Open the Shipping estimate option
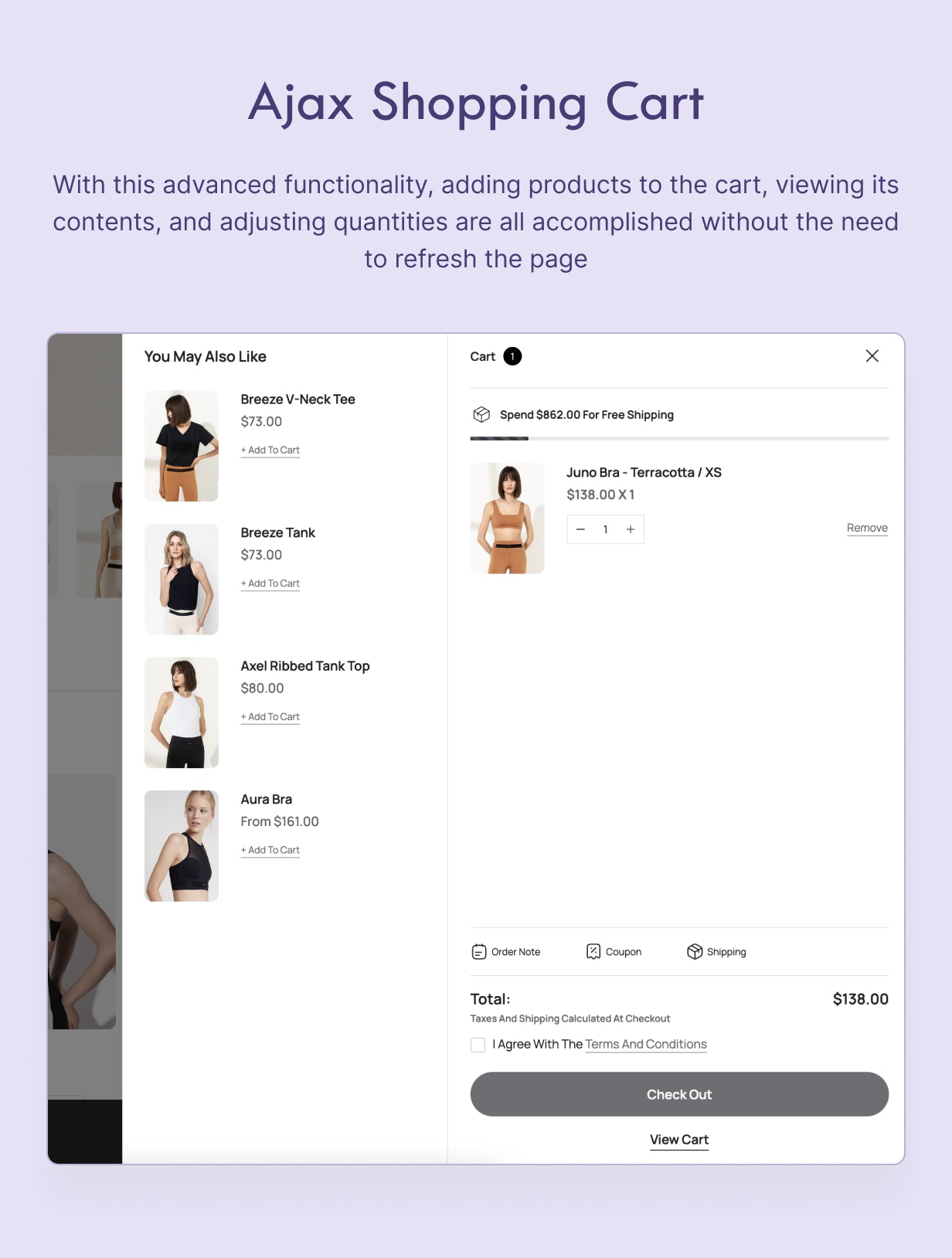Viewport: 952px width, 1258px height. coord(716,951)
